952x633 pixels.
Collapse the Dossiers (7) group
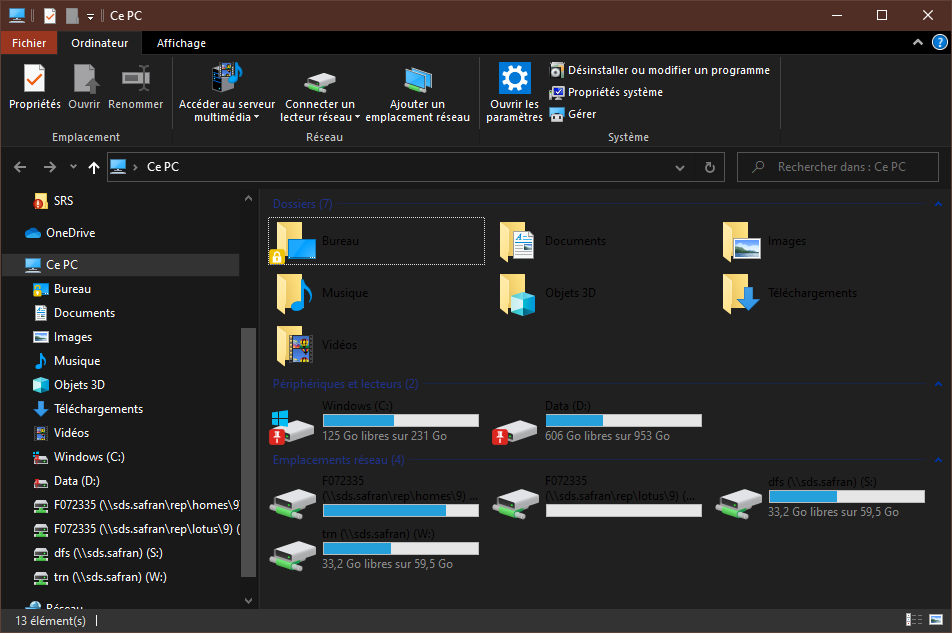(938, 204)
